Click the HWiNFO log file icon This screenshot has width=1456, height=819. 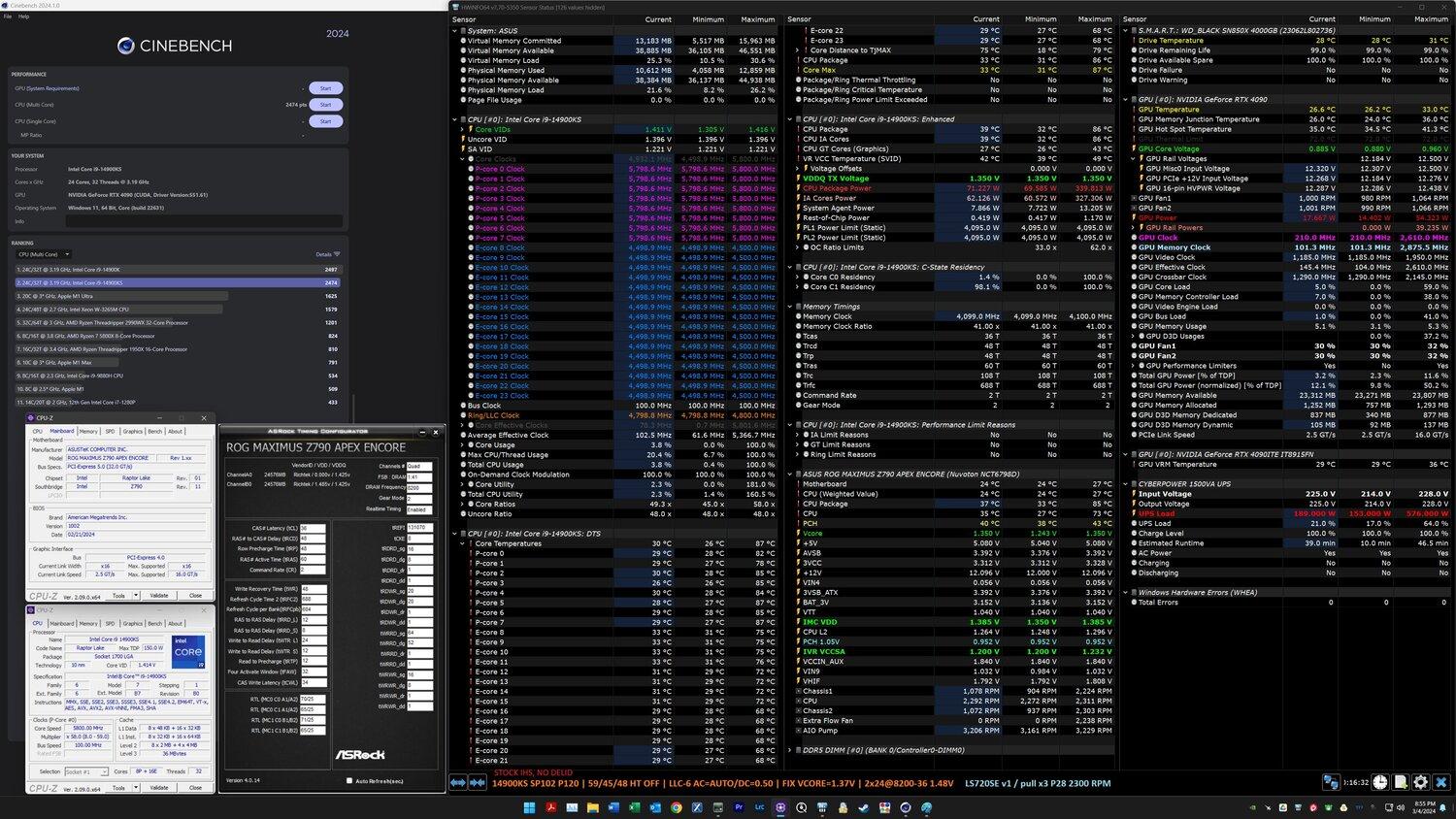pos(1401,782)
